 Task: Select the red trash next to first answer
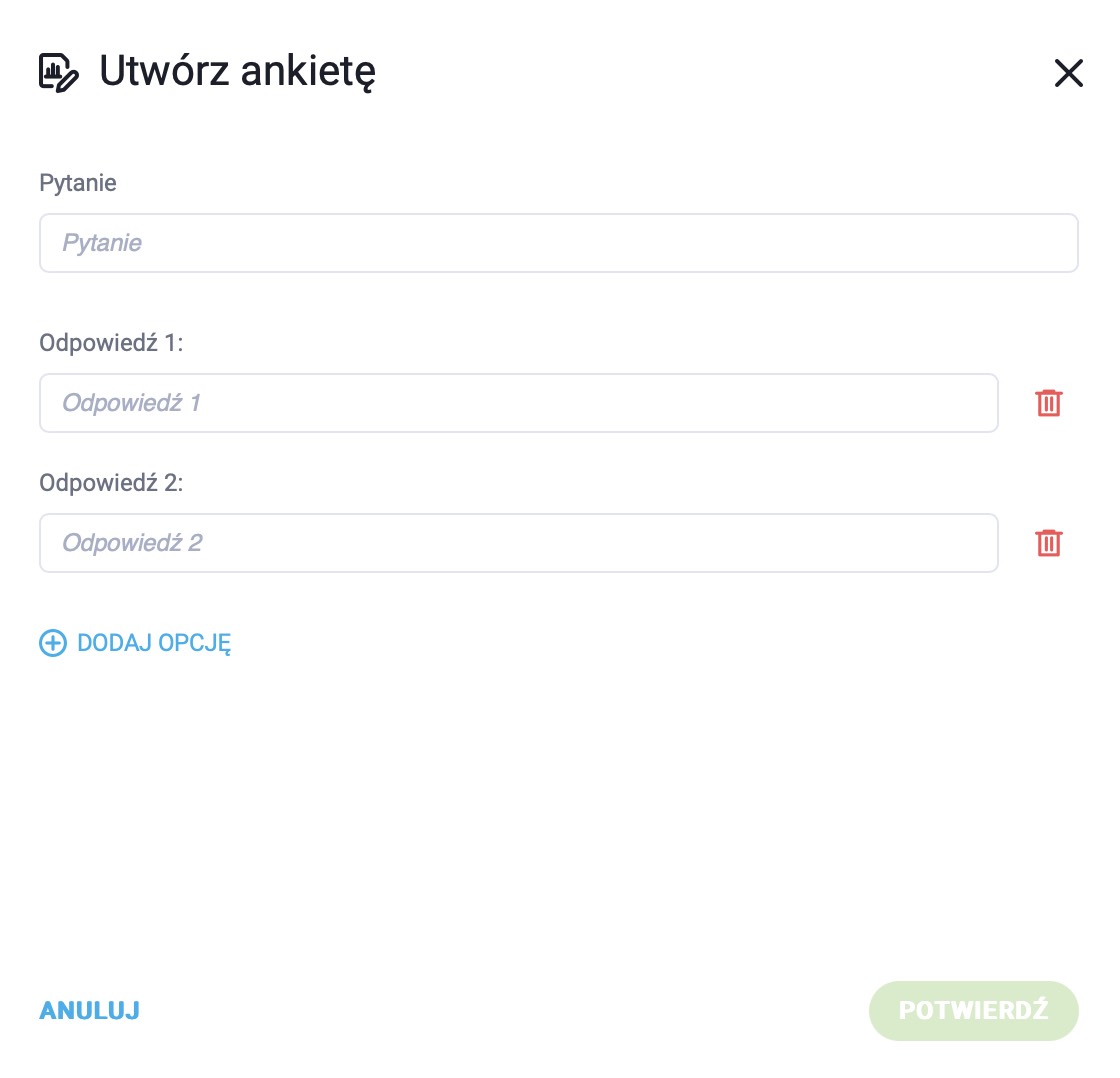[x=1049, y=403]
